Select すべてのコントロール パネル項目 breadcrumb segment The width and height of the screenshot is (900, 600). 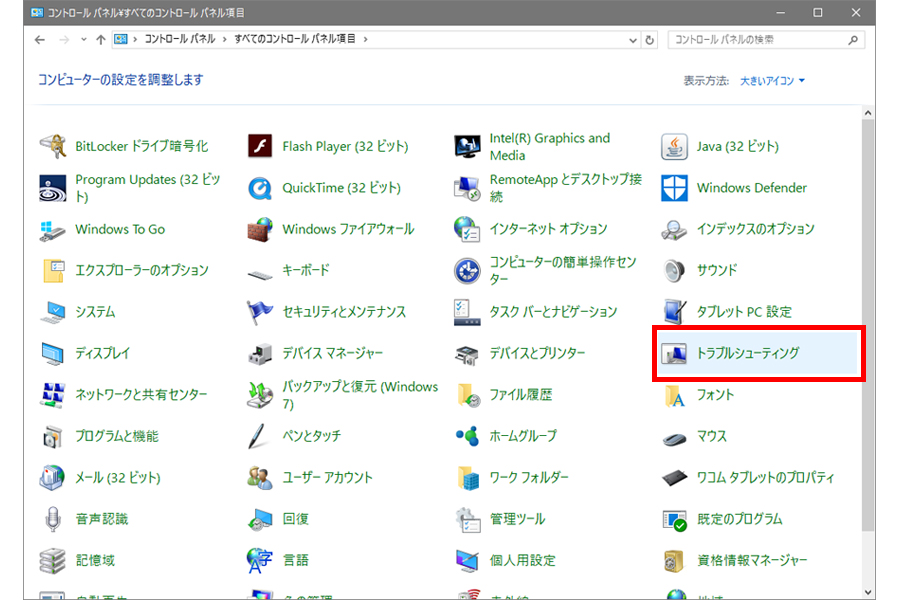294,40
